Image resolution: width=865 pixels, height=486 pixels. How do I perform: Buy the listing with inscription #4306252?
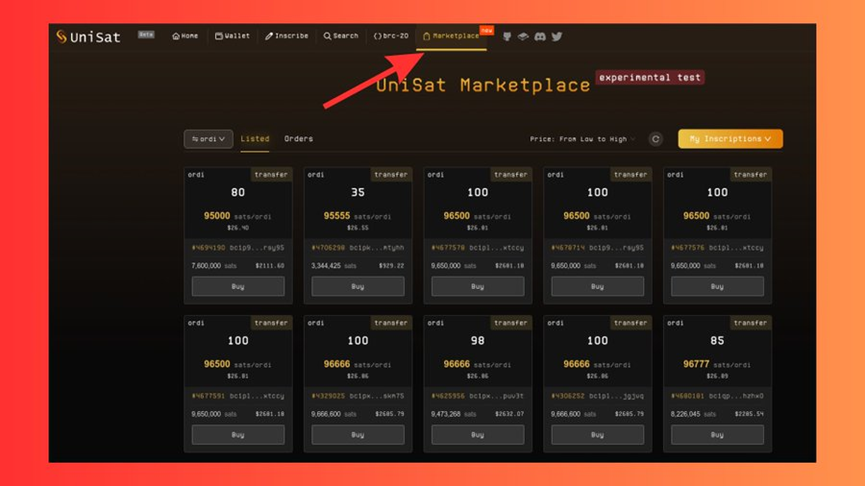[597, 435]
